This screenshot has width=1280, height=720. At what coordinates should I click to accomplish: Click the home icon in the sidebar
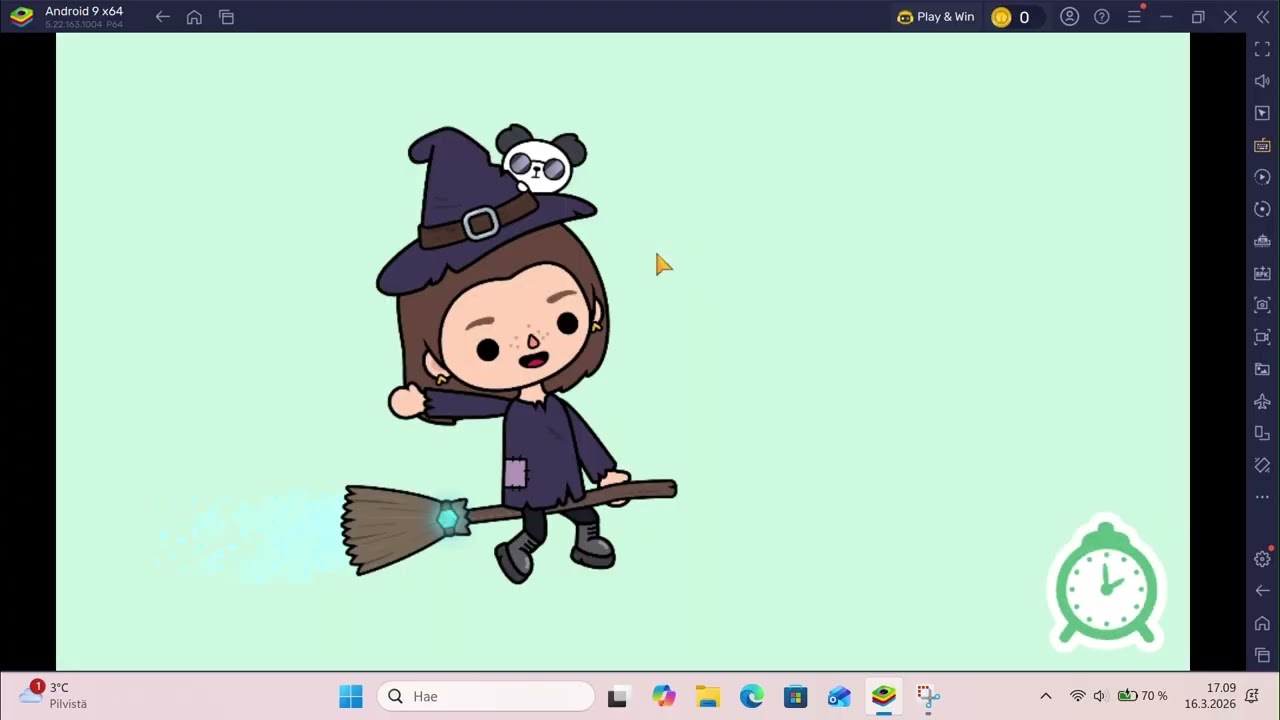pos(1262,623)
